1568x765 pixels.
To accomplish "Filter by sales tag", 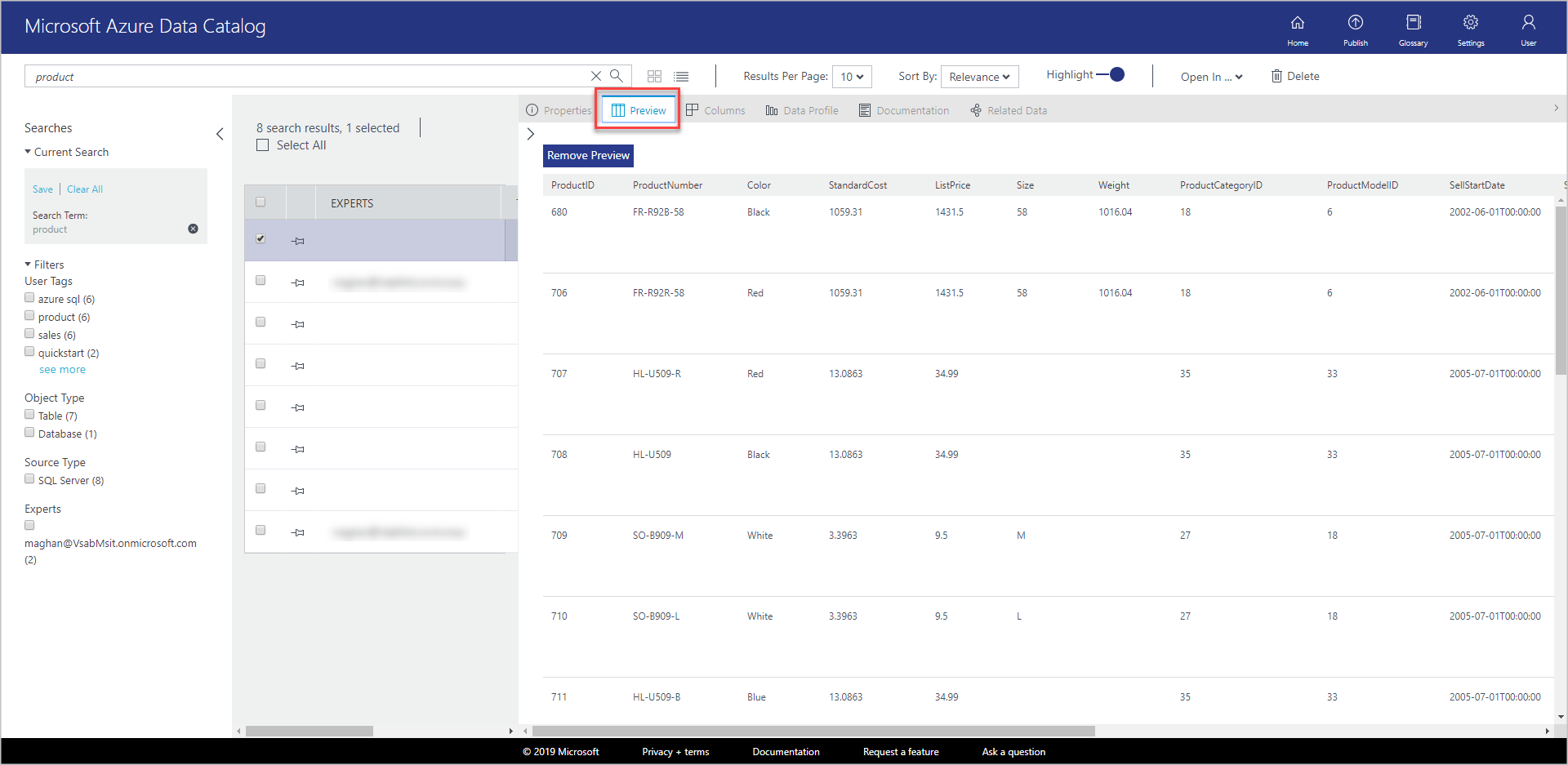I will click(29, 334).
